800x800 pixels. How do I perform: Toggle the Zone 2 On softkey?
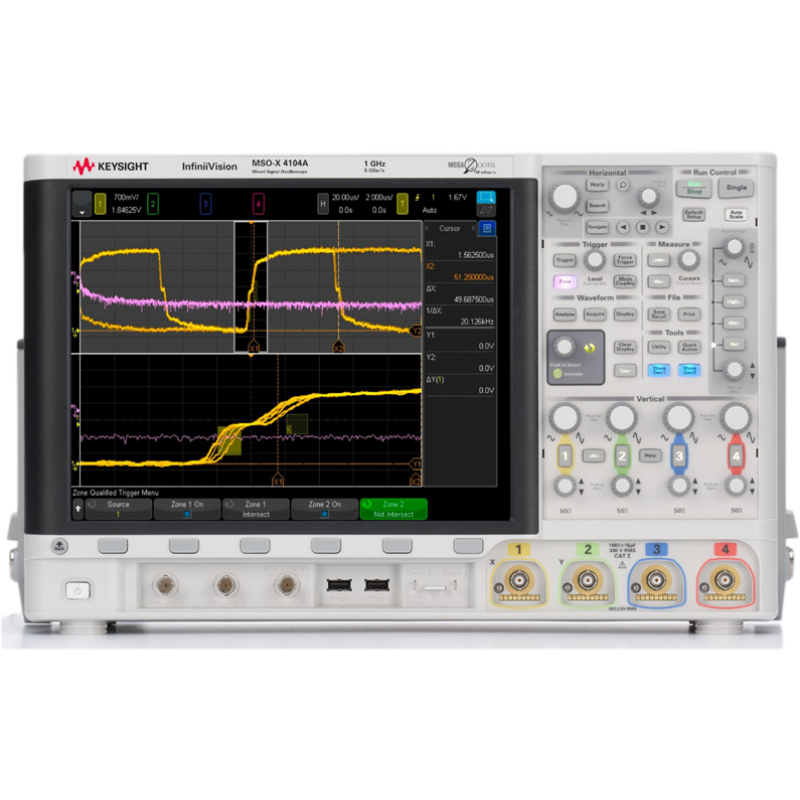coord(324,509)
